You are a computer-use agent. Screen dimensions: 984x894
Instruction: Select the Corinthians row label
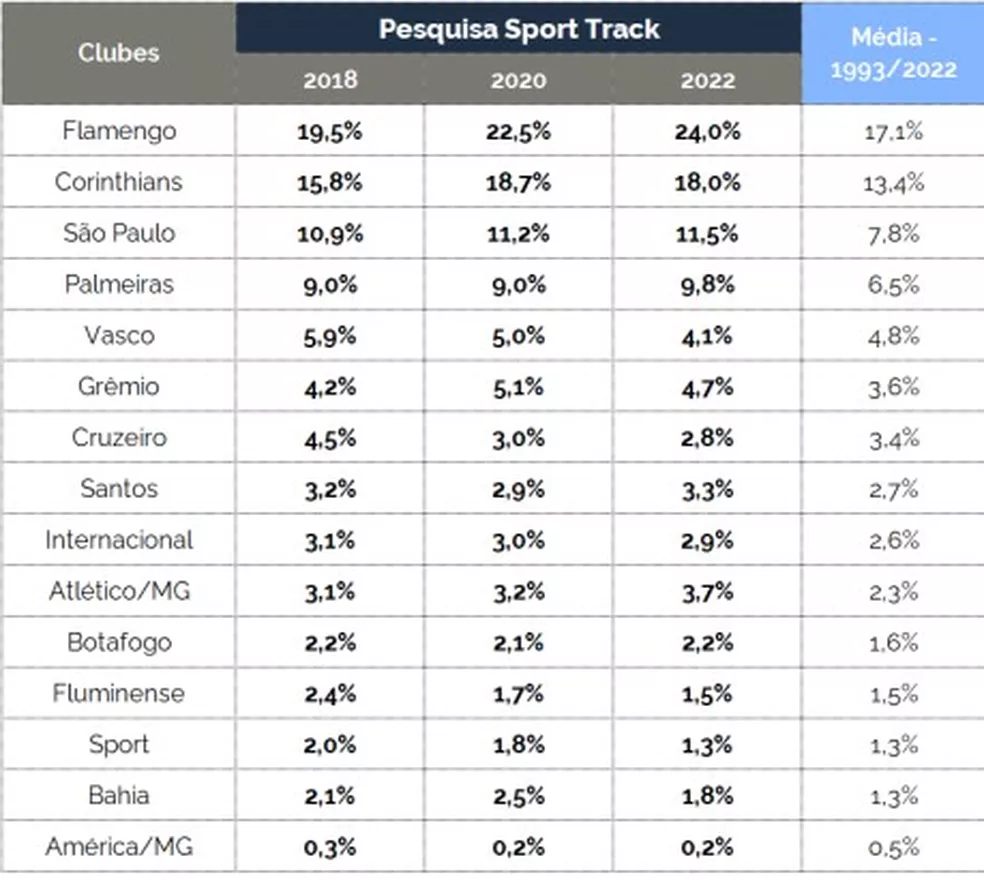[x=118, y=182]
